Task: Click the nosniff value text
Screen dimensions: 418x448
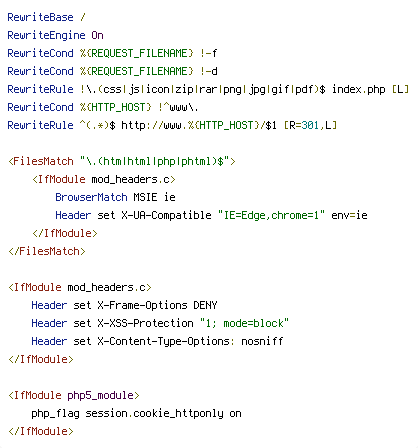Action: click(x=262, y=341)
